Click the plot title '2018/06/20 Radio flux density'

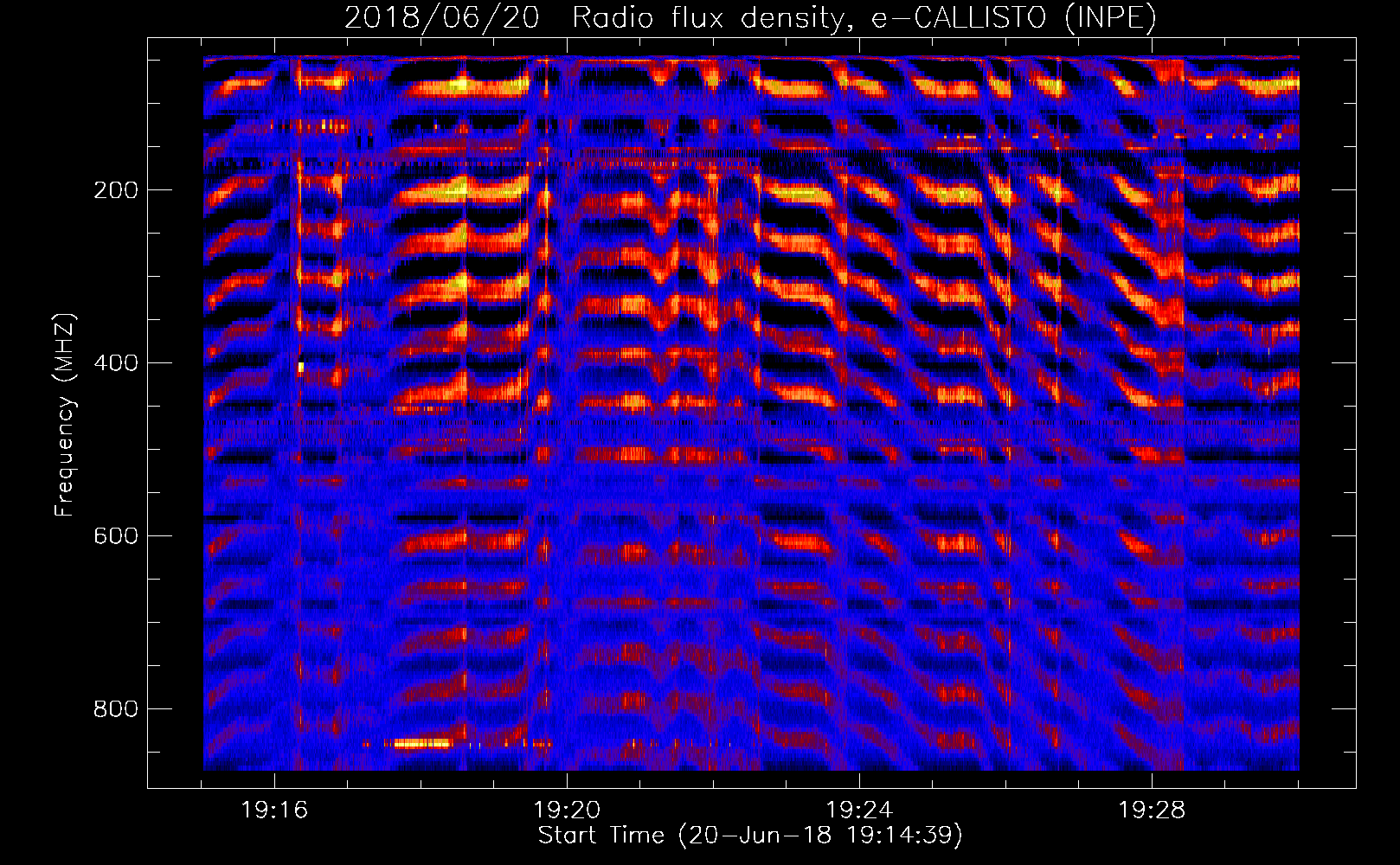coord(750,18)
